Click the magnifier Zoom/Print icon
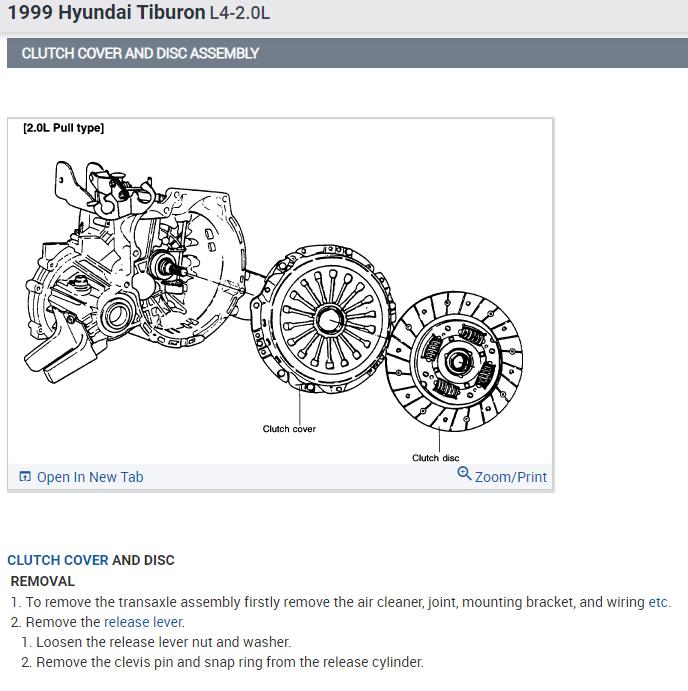 pos(464,473)
